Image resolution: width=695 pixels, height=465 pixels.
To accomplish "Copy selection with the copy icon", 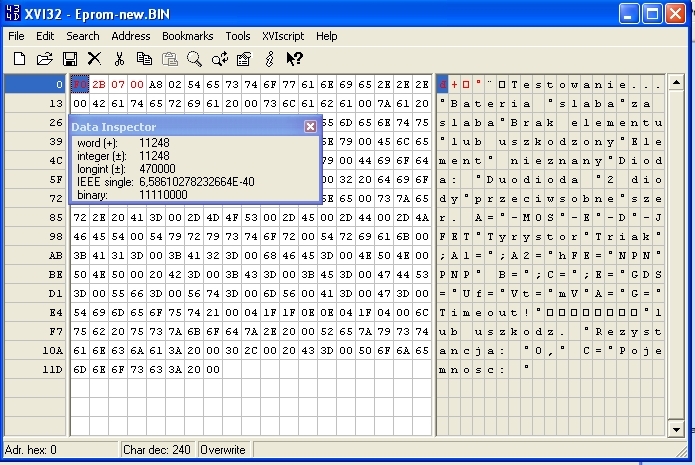I will [x=144, y=59].
